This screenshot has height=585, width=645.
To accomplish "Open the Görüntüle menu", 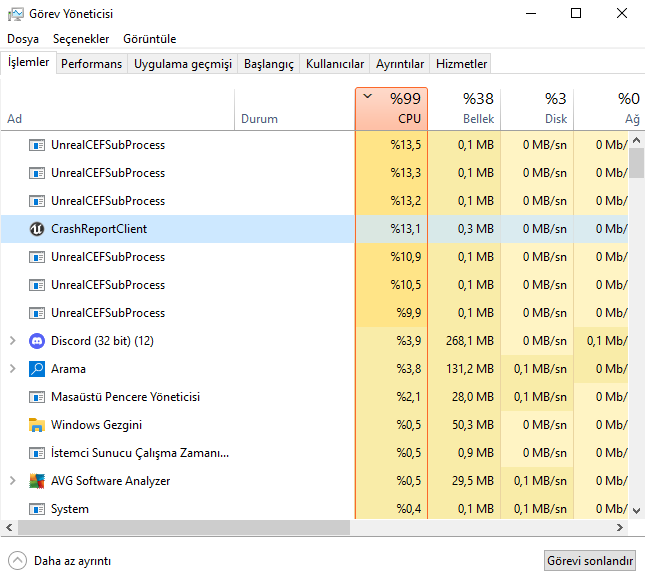I will 150,39.
